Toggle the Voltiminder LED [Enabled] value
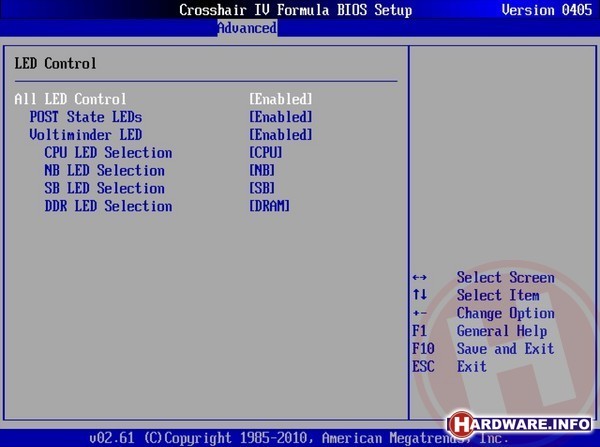The height and width of the screenshot is (447, 600). click(x=280, y=135)
